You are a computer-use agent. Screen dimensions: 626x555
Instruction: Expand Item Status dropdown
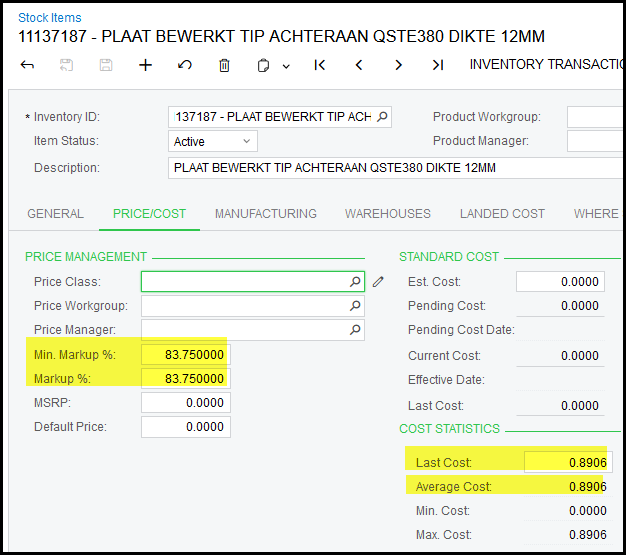245,142
